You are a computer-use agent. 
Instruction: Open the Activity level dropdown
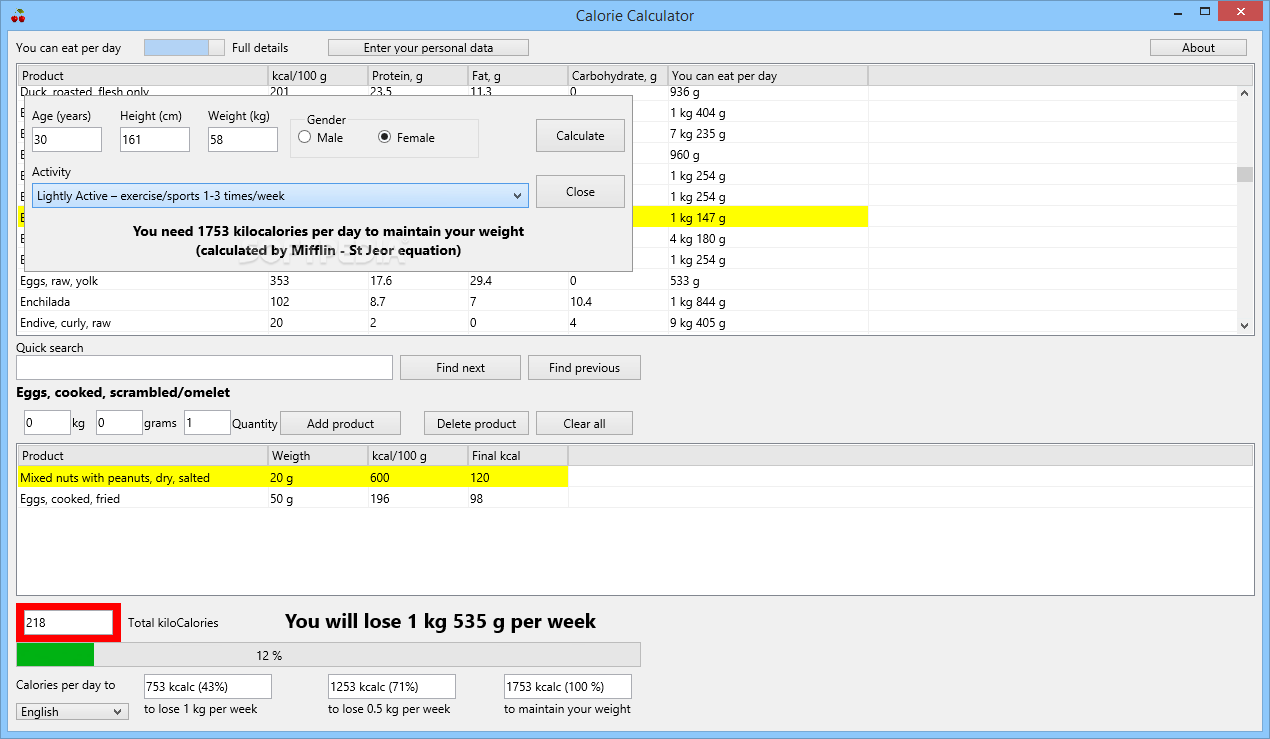(x=280, y=195)
